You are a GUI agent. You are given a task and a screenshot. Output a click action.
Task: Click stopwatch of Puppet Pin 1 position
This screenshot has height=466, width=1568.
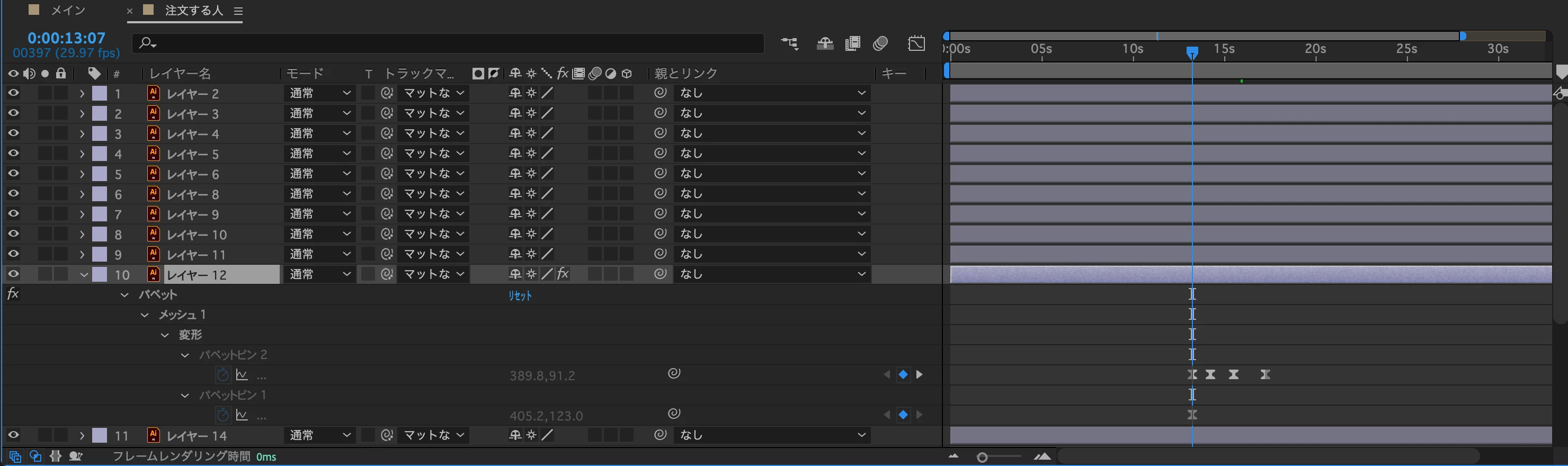[223, 415]
